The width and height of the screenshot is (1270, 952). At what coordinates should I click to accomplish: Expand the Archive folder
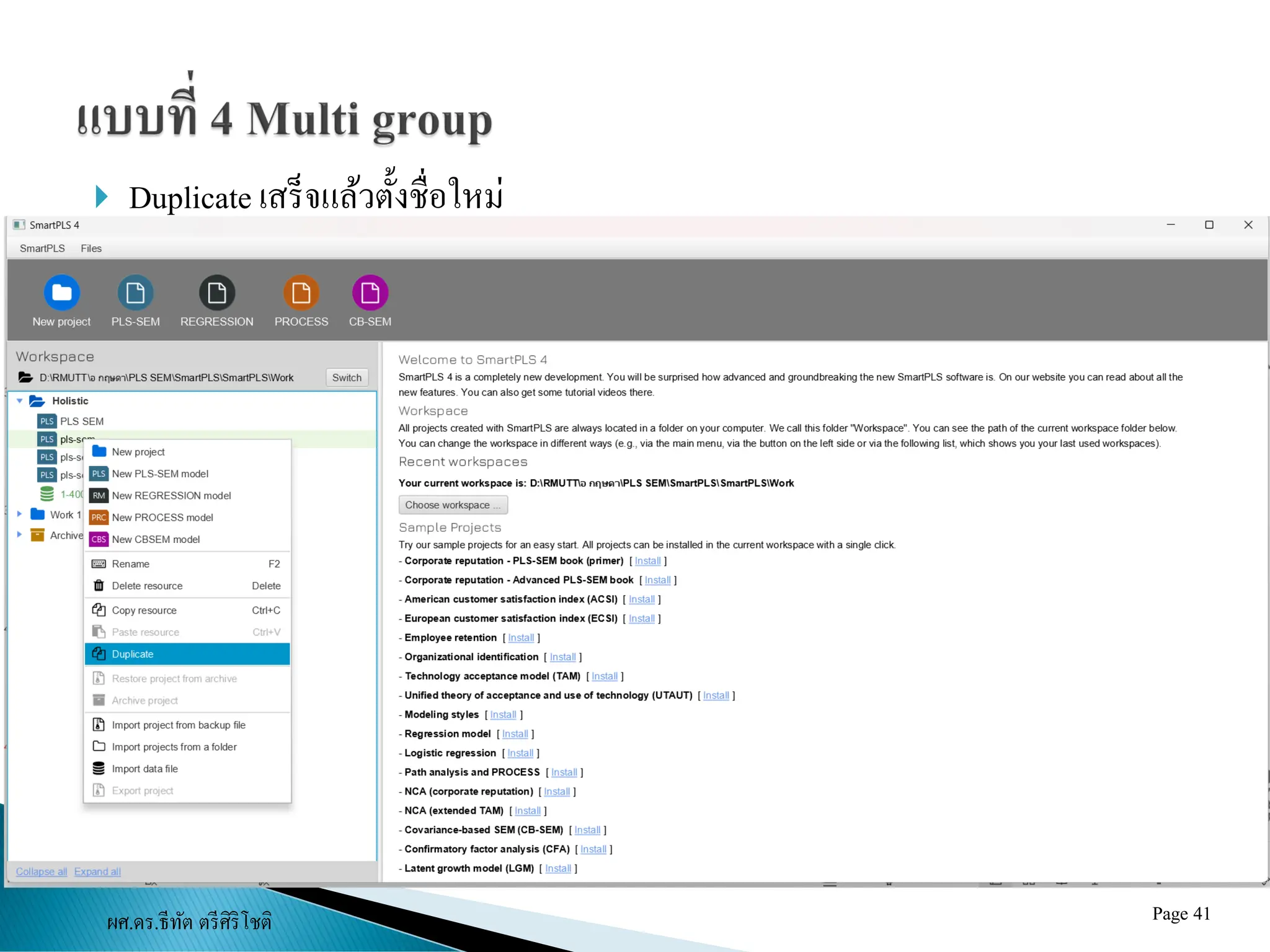(20, 535)
